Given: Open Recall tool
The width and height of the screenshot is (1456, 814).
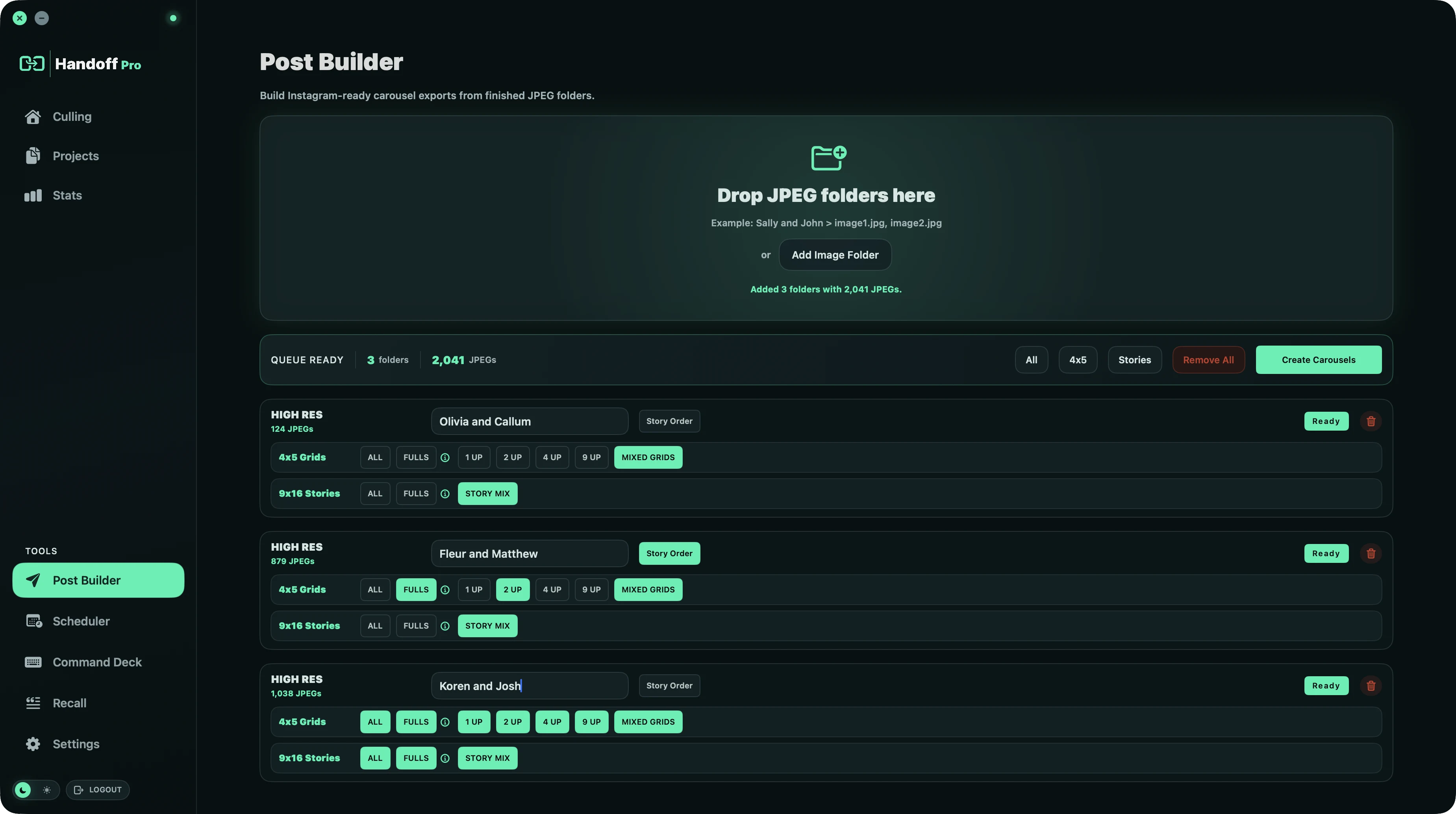Looking at the screenshot, I should [70, 703].
